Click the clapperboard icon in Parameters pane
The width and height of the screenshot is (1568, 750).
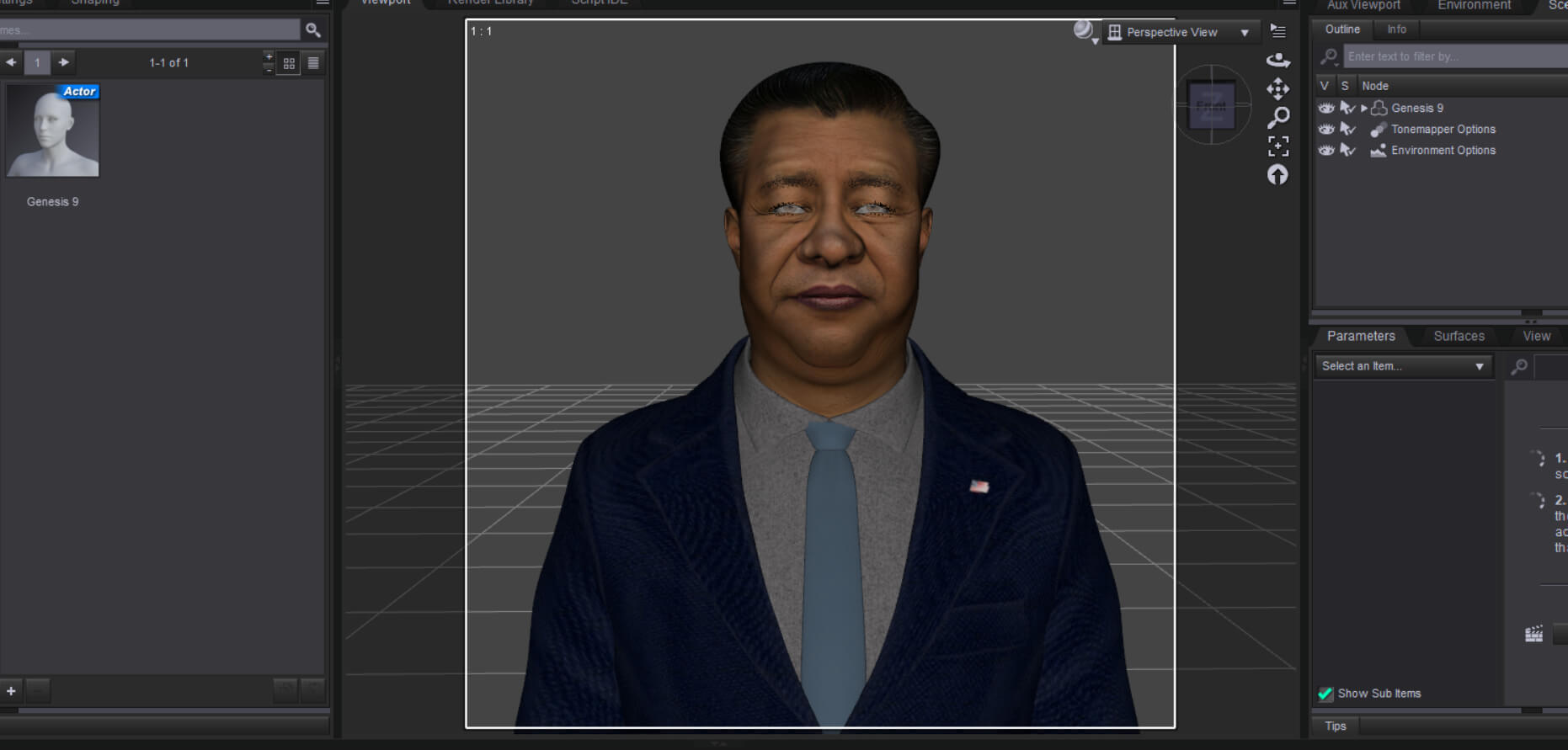[1534, 634]
